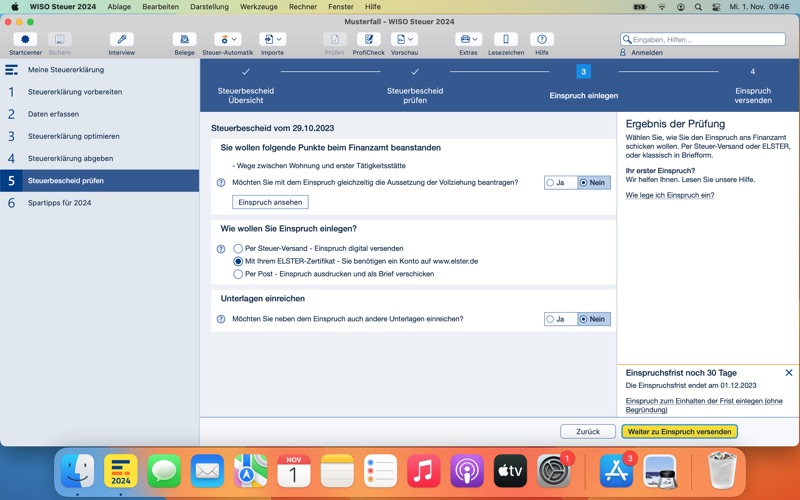Open System Settings from the Dock

(x=554, y=470)
